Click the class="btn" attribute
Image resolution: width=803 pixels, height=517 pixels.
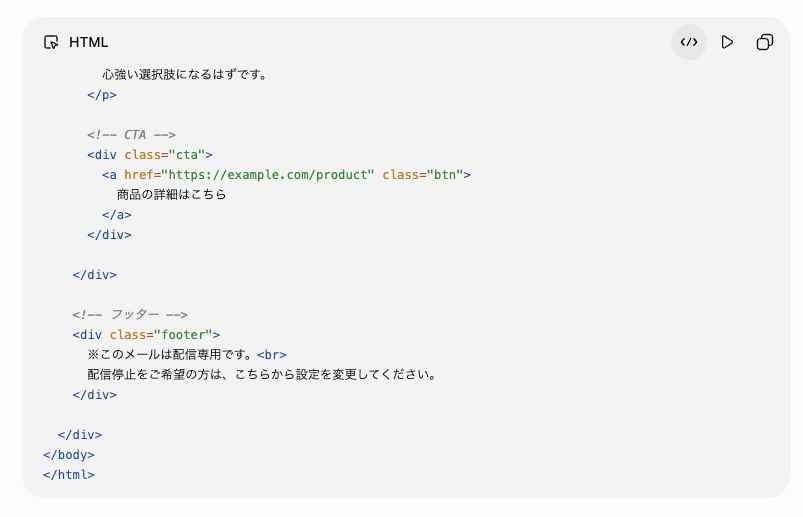422,175
